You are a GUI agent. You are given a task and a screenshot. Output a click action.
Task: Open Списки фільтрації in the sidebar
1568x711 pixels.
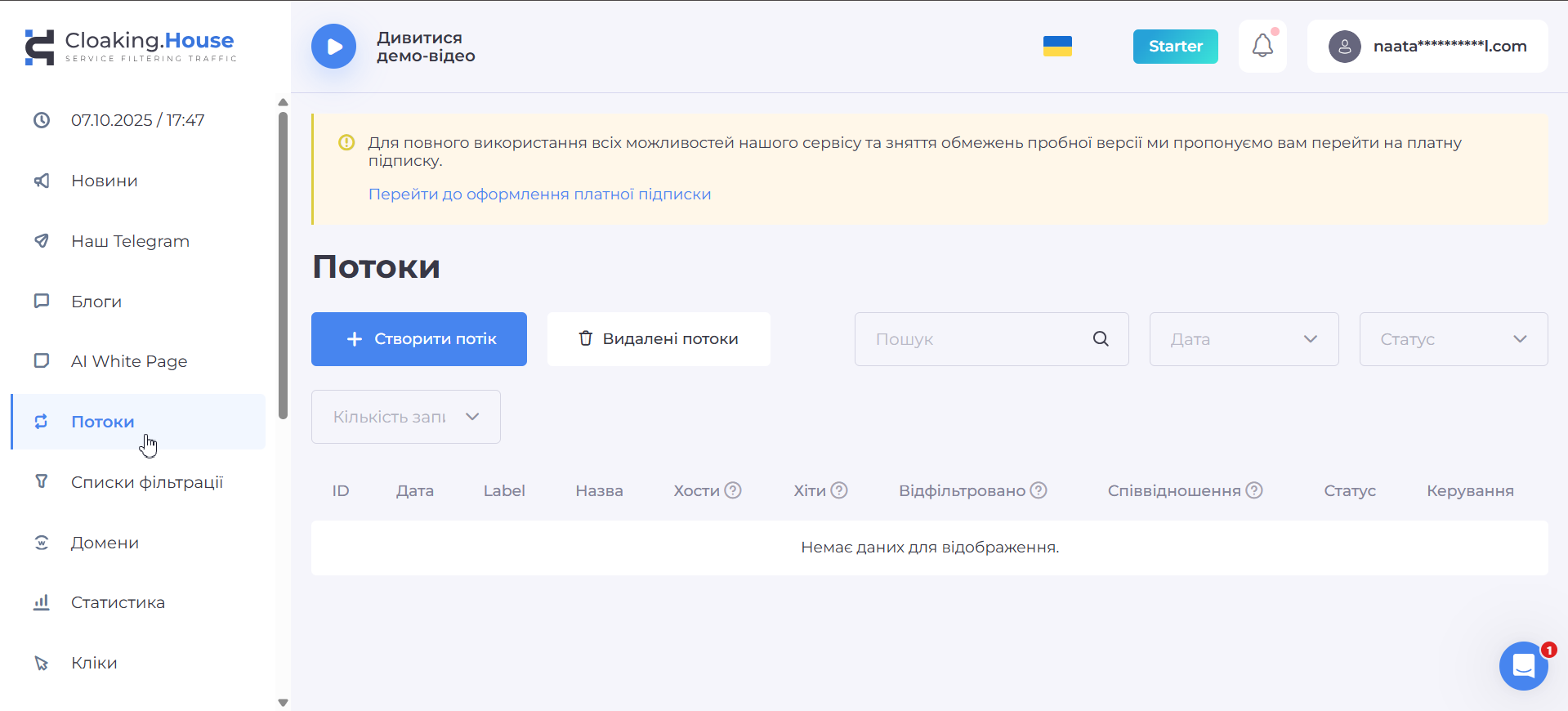pyautogui.click(x=146, y=482)
